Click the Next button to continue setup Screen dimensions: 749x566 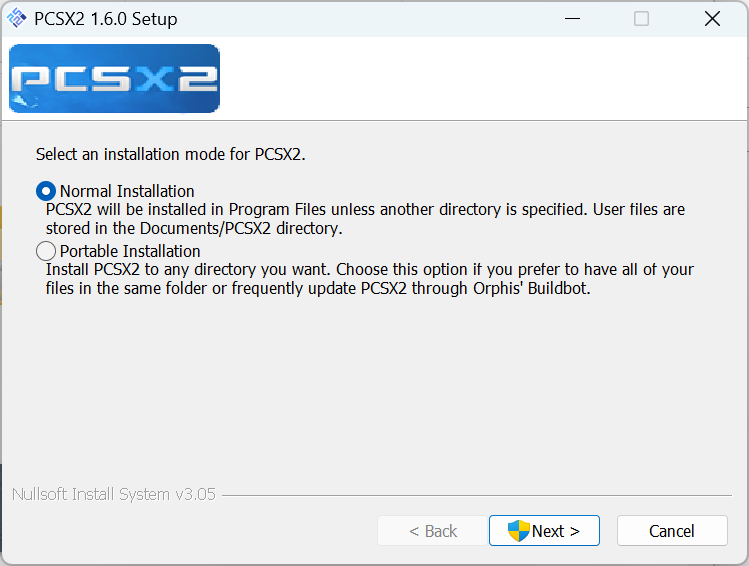click(544, 531)
